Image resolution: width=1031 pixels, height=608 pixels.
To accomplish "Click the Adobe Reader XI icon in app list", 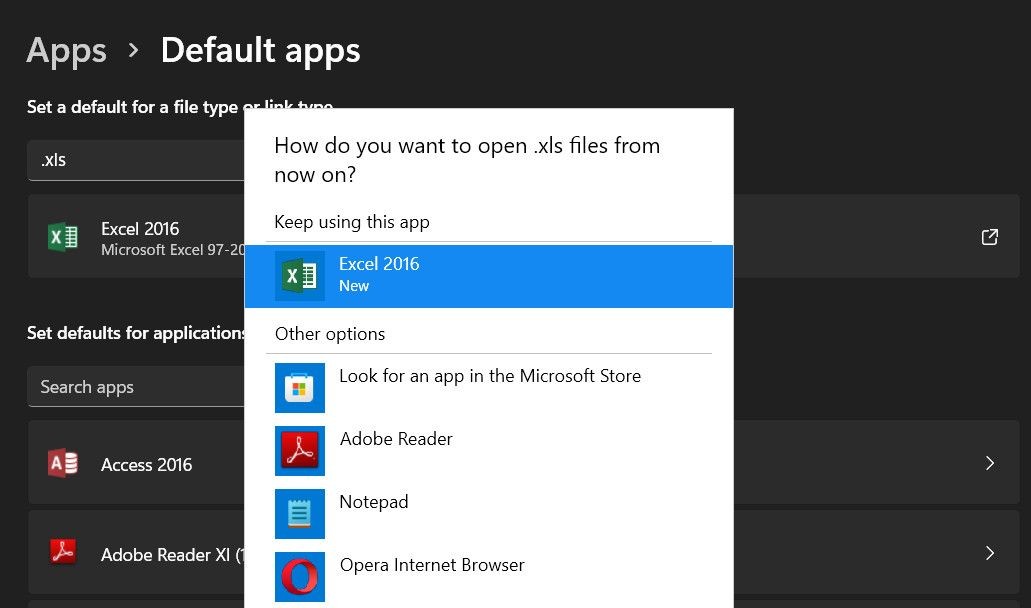I will 63,552.
